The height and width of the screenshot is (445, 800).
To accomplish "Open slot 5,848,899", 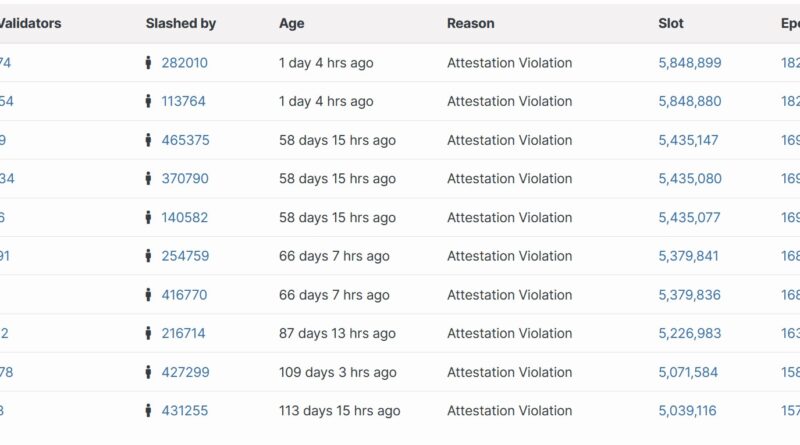I will pyautogui.click(x=689, y=63).
